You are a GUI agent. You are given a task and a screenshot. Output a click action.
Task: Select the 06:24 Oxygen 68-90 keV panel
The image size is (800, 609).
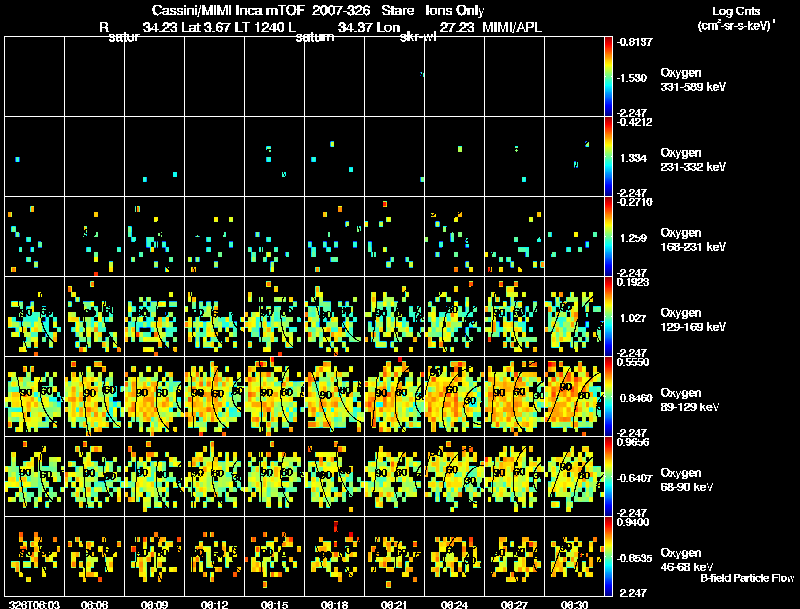[455, 476]
